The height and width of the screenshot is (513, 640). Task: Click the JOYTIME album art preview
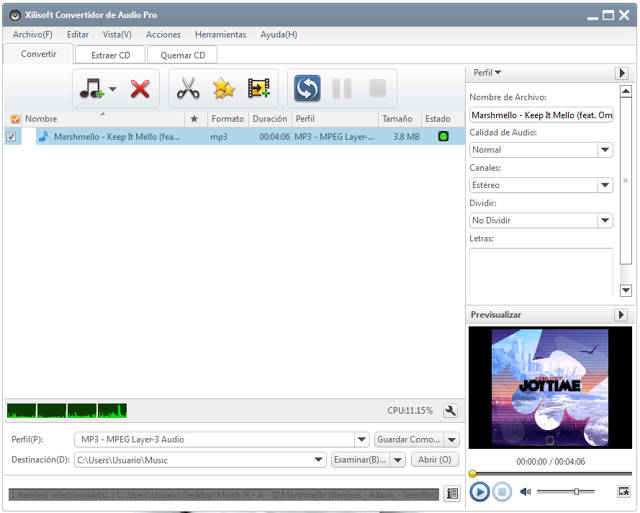tap(550, 388)
